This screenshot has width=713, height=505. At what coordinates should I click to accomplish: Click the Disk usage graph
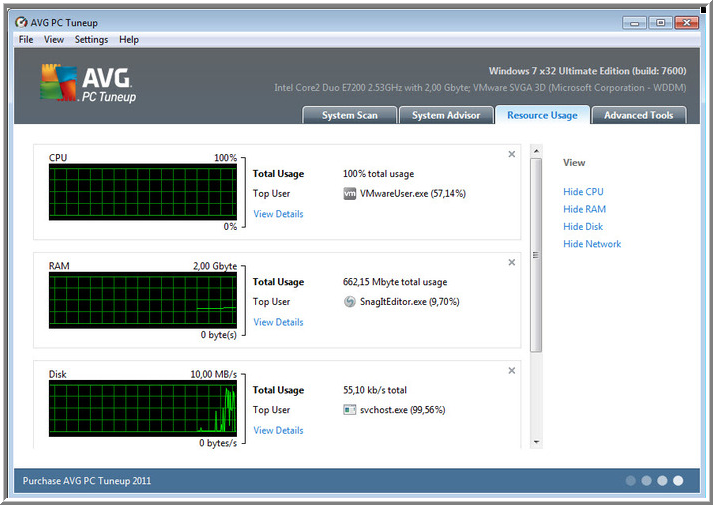pyautogui.click(x=143, y=408)
